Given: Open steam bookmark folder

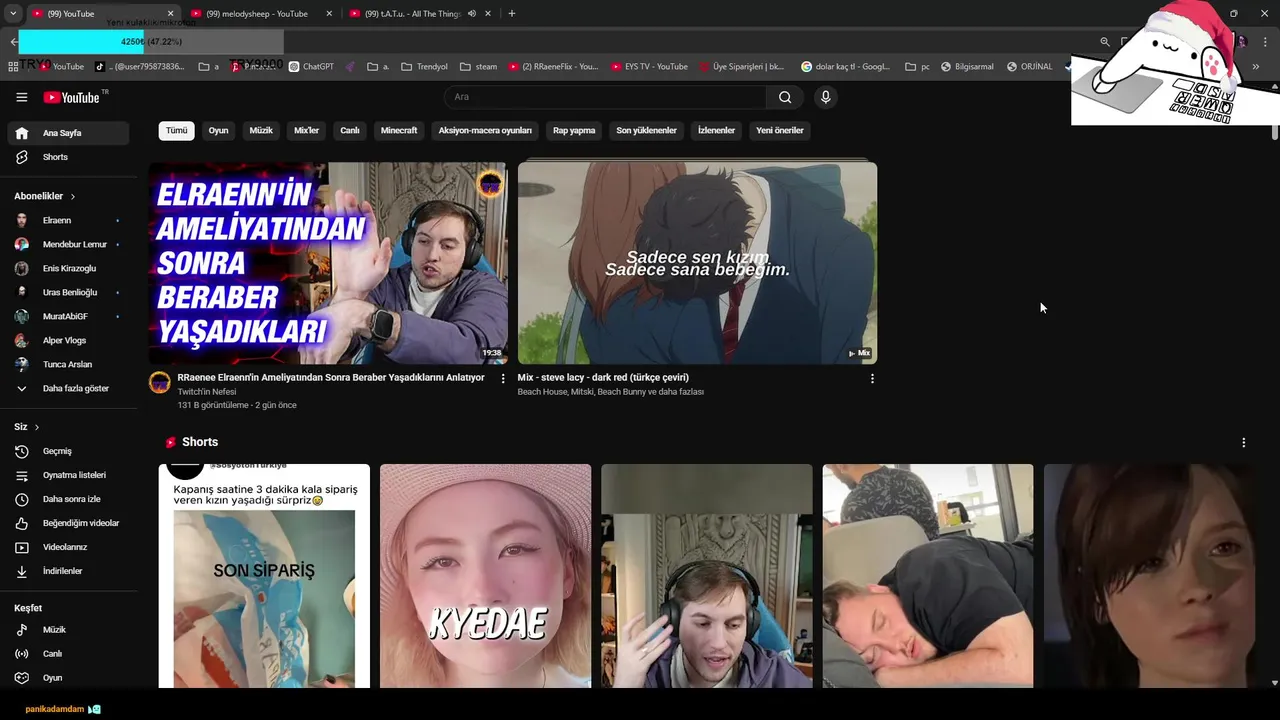Looking at the screenshot, I should click(x=478, y=67).
